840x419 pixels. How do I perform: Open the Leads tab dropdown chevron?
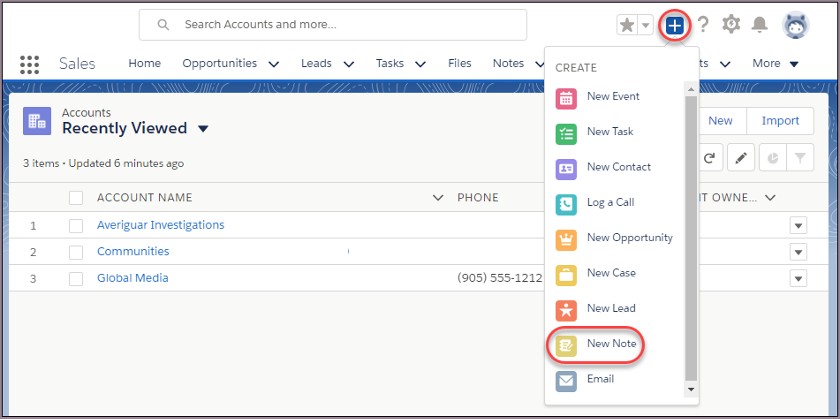click(349, 64)
